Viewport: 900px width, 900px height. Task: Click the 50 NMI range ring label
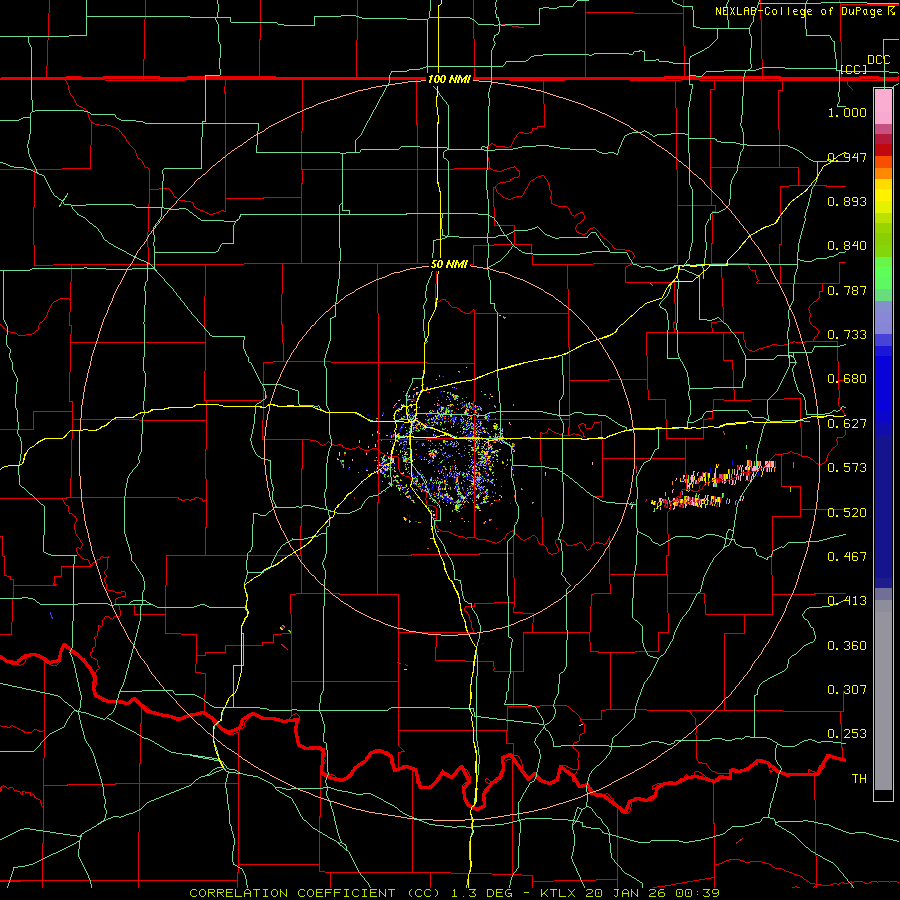click(x=449, y=265)
